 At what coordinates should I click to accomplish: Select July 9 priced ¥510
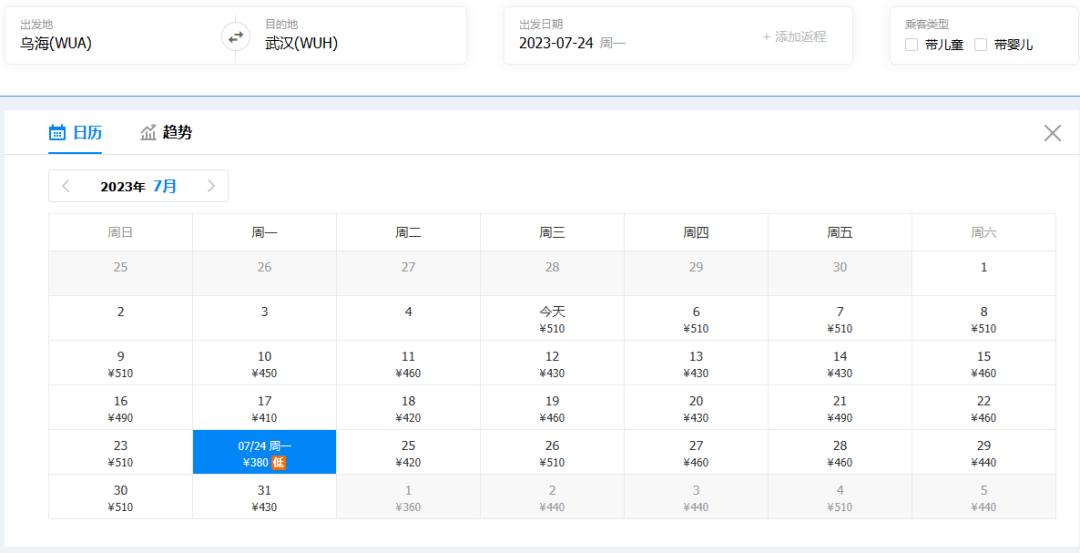click(x=121, y=363)
